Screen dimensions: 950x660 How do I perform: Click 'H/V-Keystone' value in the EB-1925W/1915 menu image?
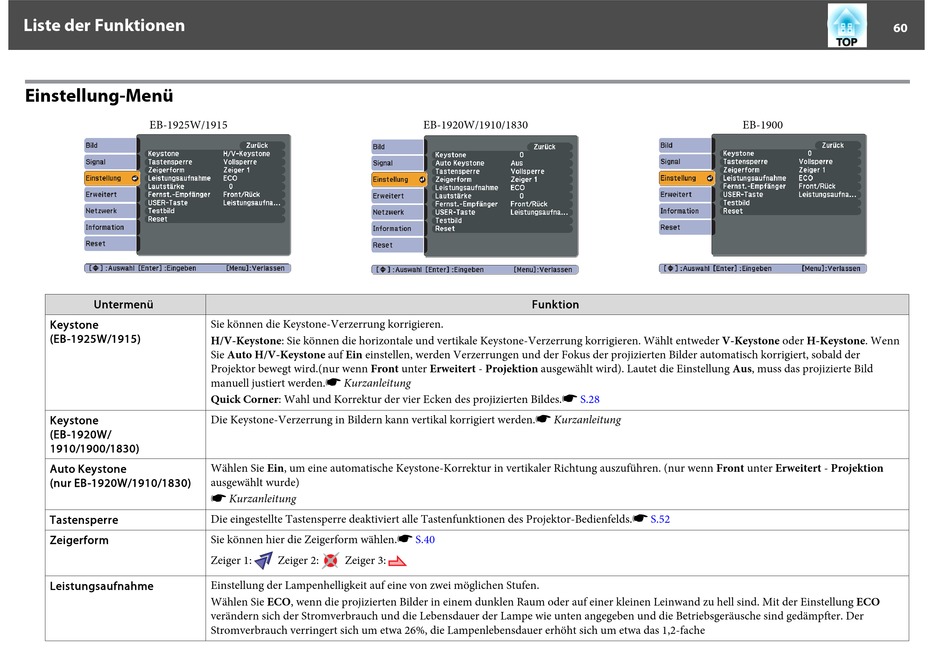pyautogui.click(x=247, y=154)
